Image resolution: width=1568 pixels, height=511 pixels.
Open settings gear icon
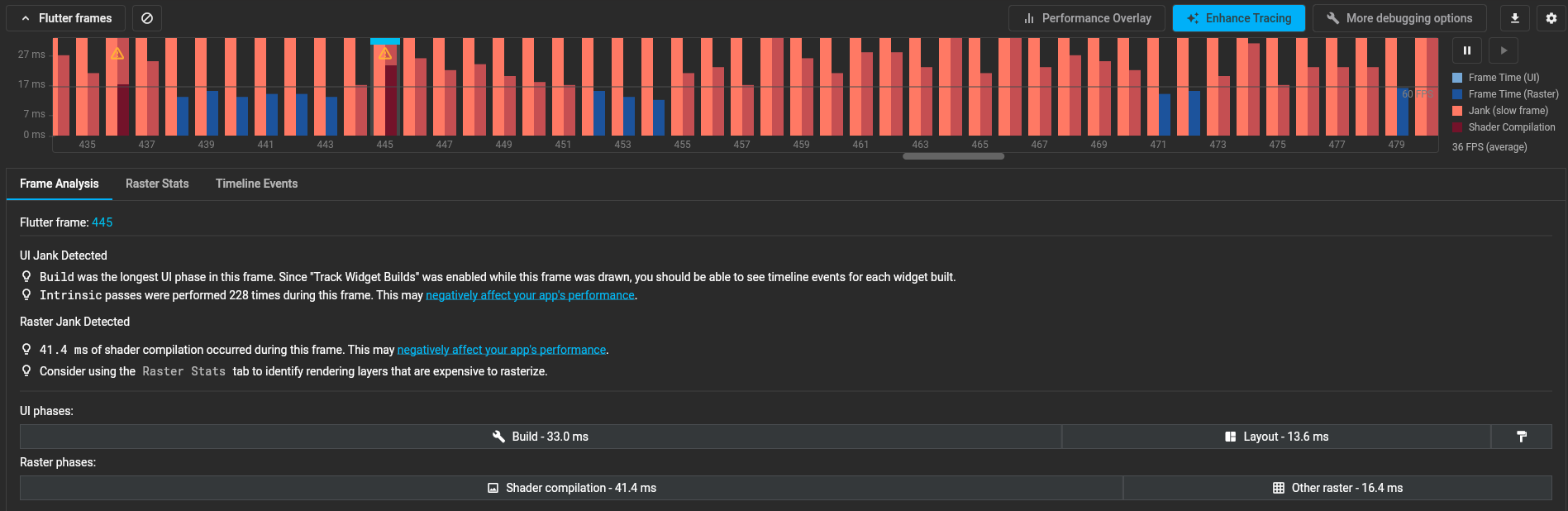[1551, 18]
